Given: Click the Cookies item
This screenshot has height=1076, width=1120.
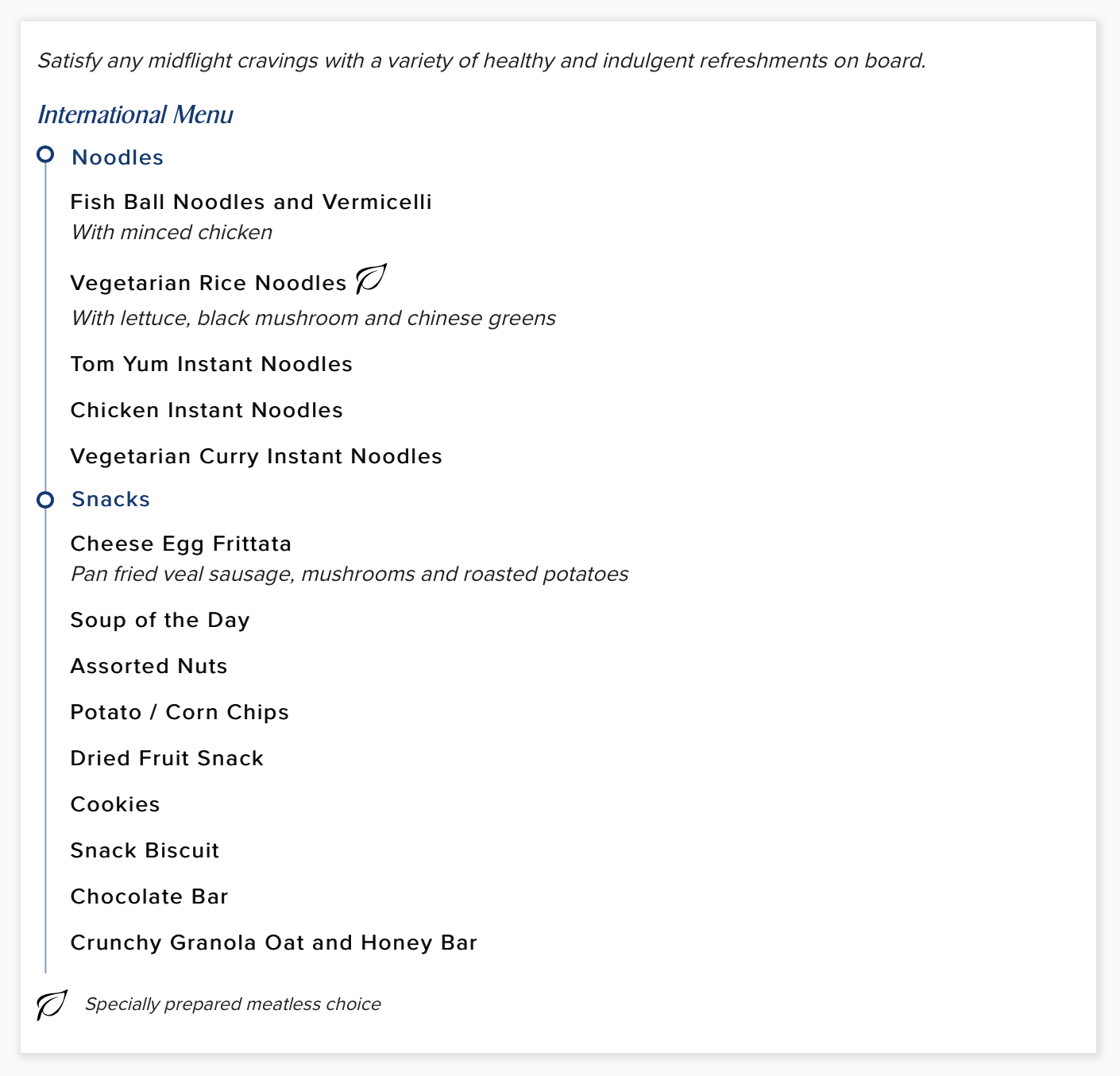Looking at the screenshot, I should click(x=115, y=804).
